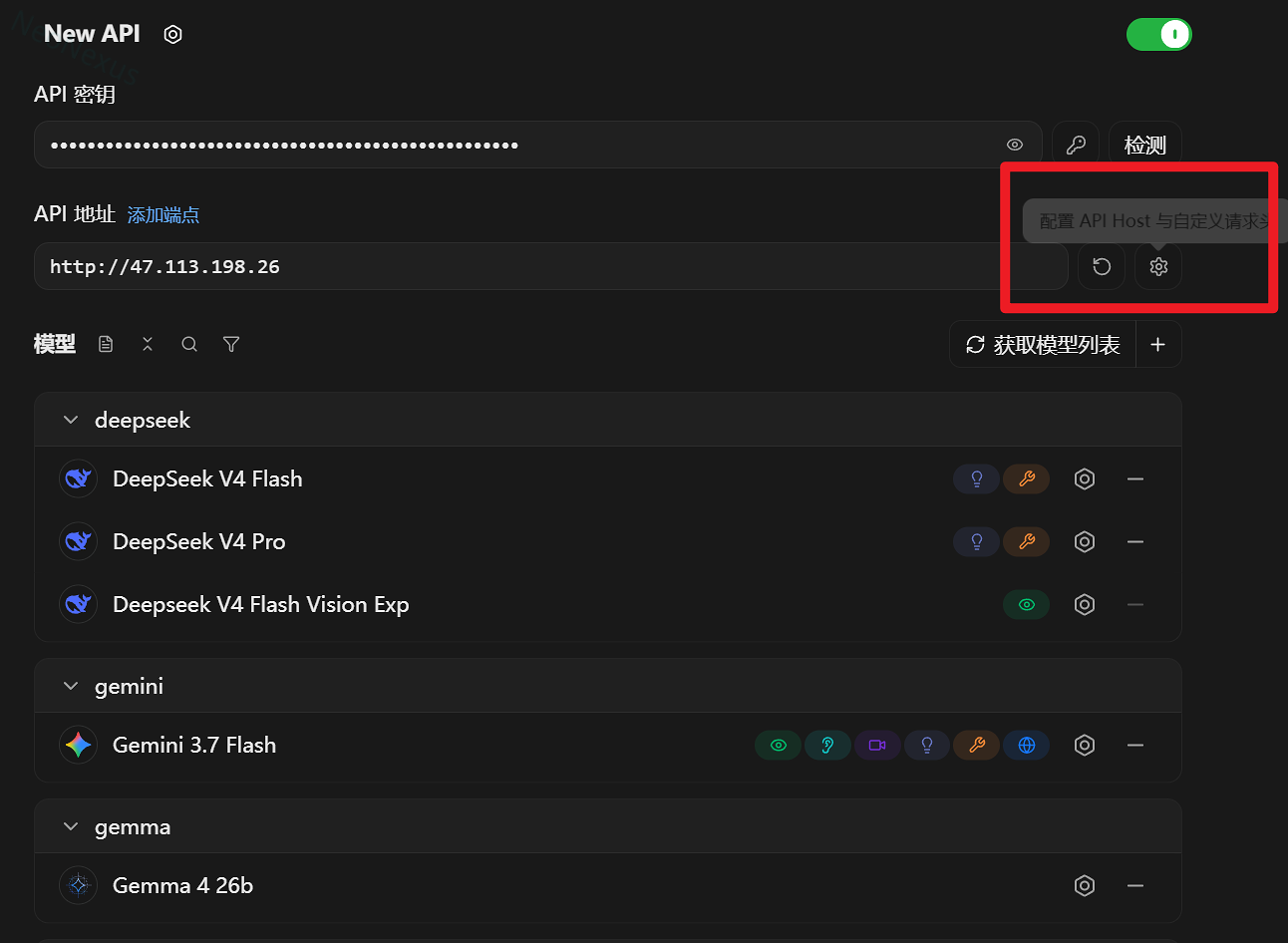
Task: Click the DeepSeek V4 Flash whale logo
Action: [78, 478]
